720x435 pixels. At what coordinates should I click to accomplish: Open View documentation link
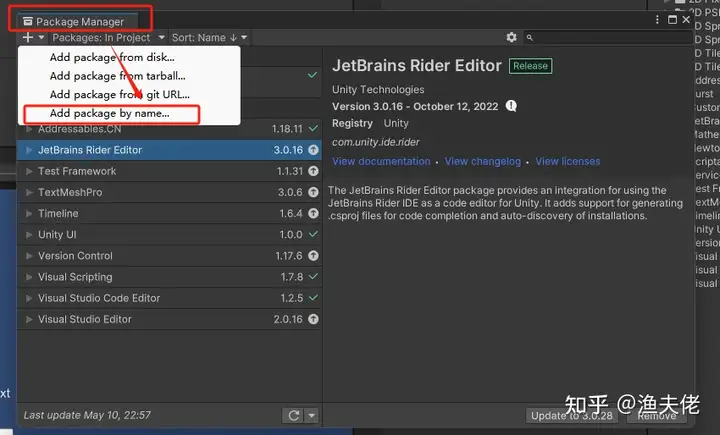point(381,161)
